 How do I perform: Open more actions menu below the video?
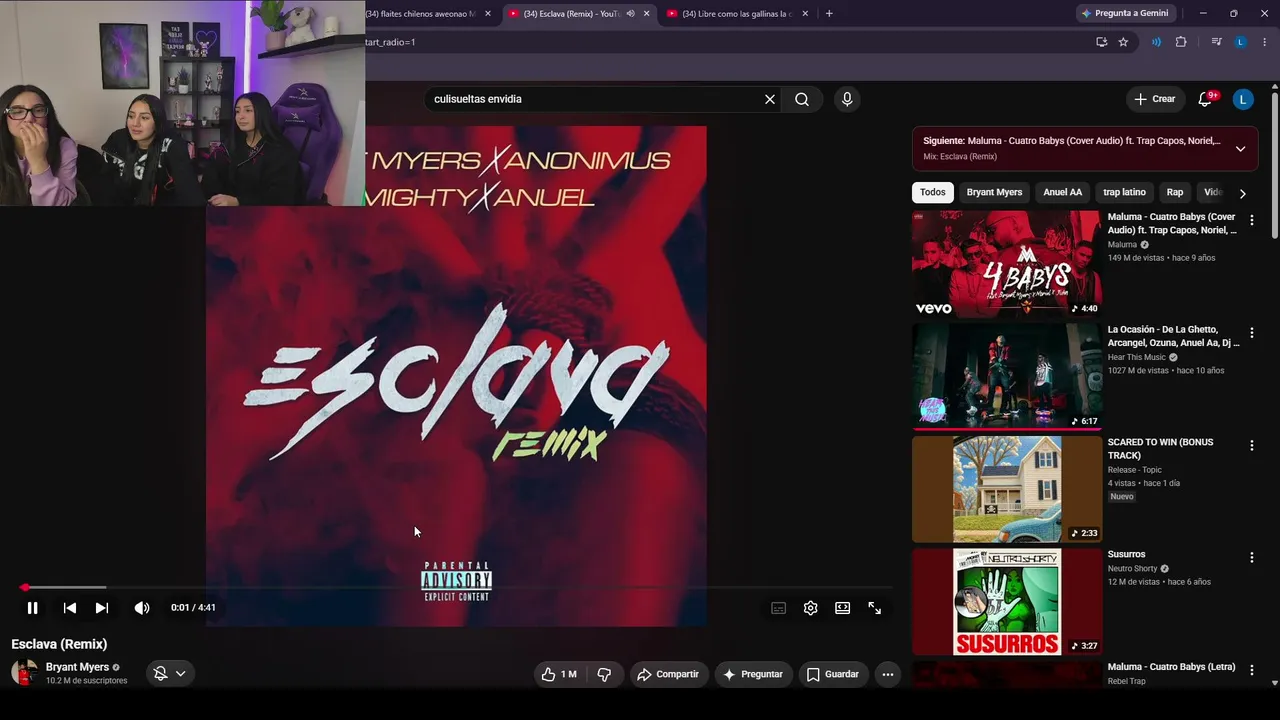(887, 674)
